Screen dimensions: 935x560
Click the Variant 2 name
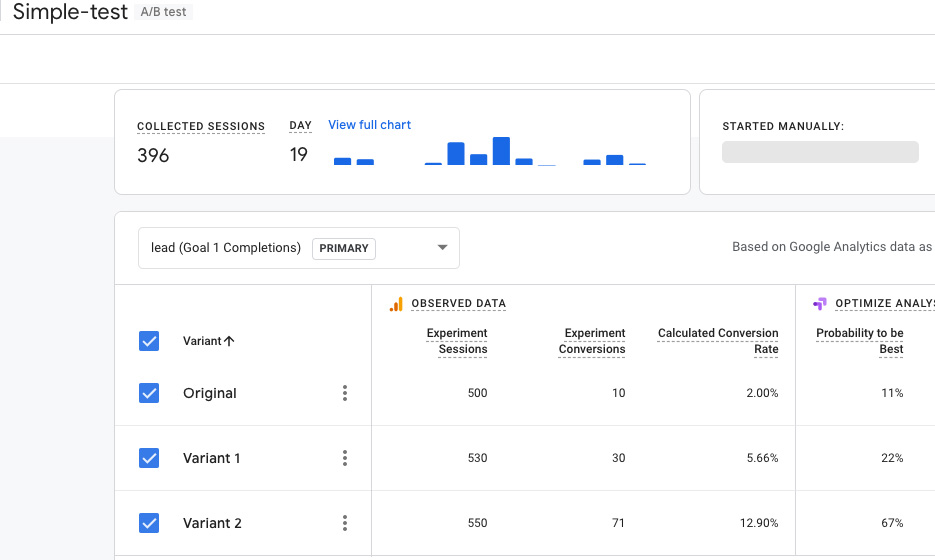pos(212,523)
